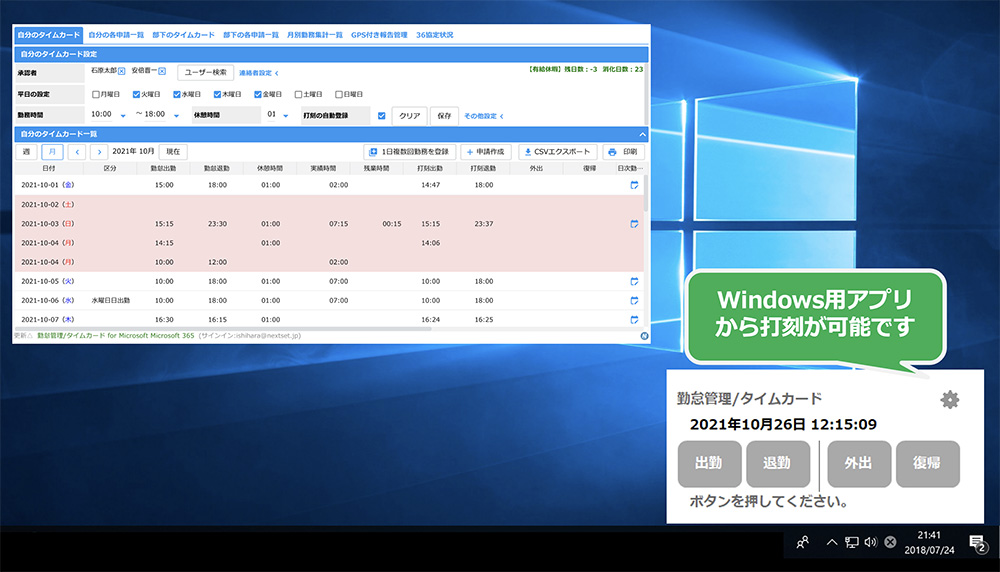
Task: Click the 2021-10-02 (土) row date
Action: 48,205
